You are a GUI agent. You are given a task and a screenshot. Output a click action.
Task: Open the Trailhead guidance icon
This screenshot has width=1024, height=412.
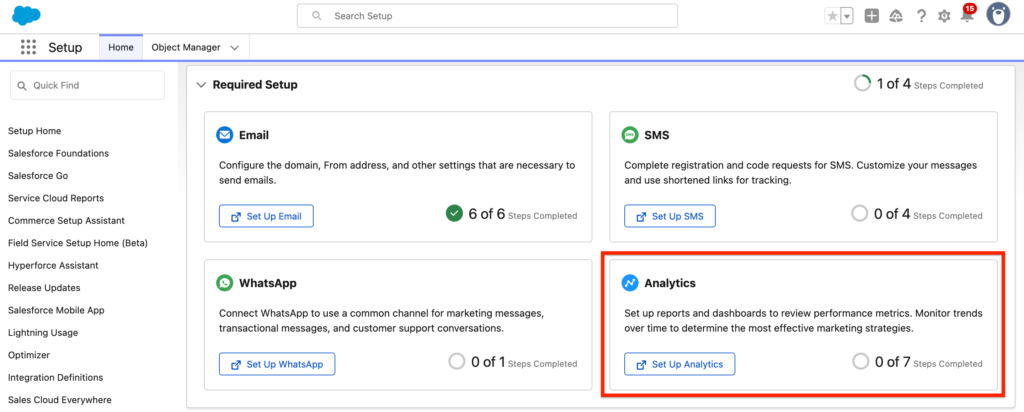point(896,16)
